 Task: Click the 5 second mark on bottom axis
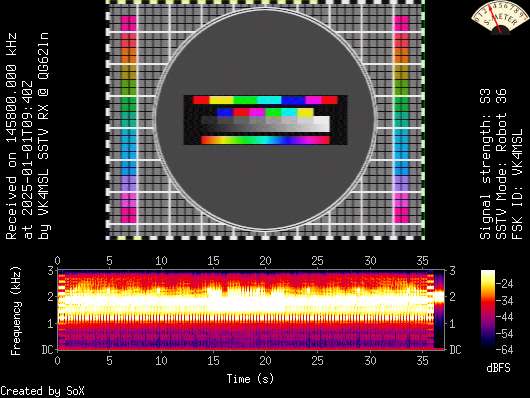pos(109,360)
